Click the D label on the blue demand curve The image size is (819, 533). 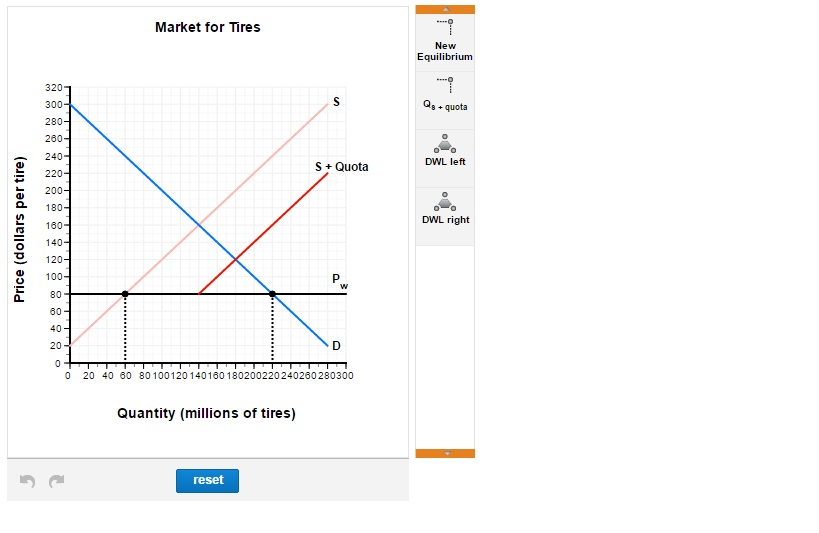point(336,346)
